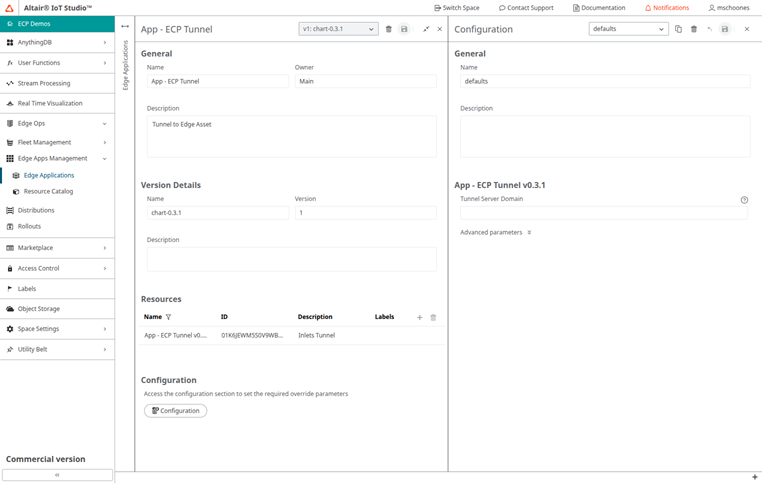Select Resource Catalog in sidebar

pos(48,191)
